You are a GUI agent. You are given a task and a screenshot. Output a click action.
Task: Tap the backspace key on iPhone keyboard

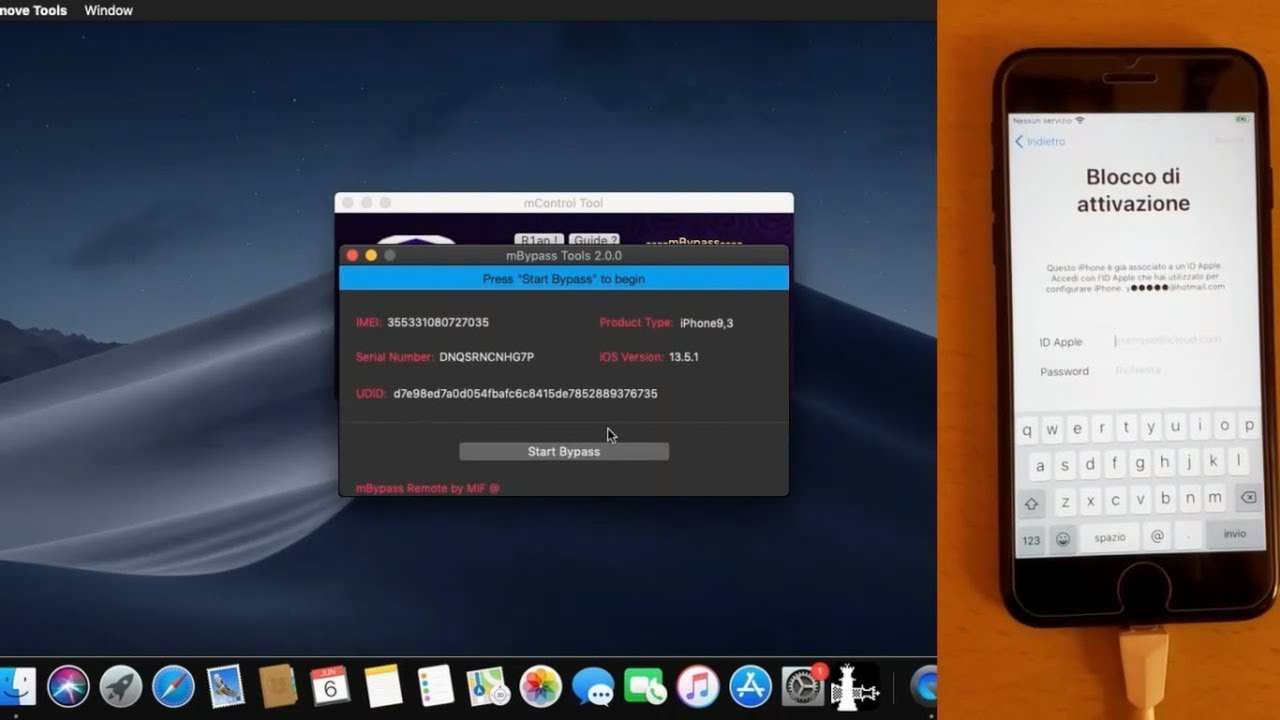1247,497
